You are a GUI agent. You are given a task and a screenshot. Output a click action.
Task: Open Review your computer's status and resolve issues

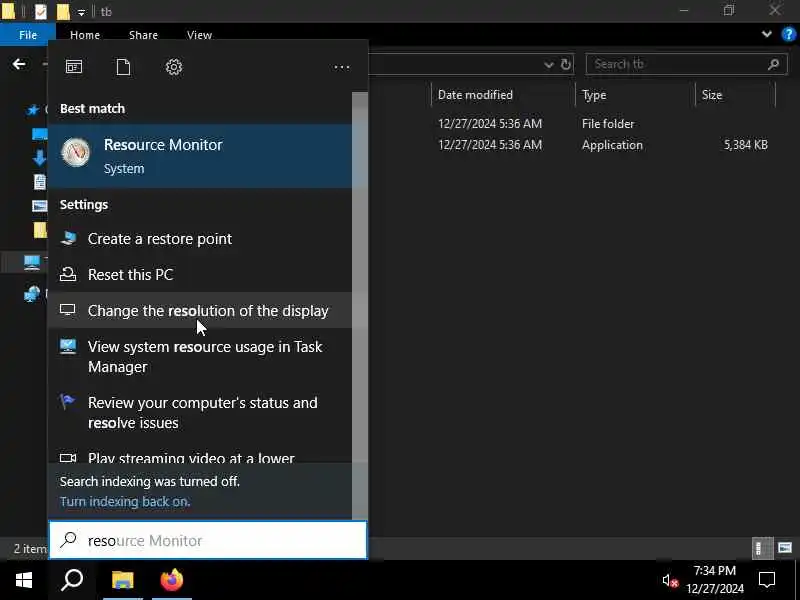click(x=200, y=413)
